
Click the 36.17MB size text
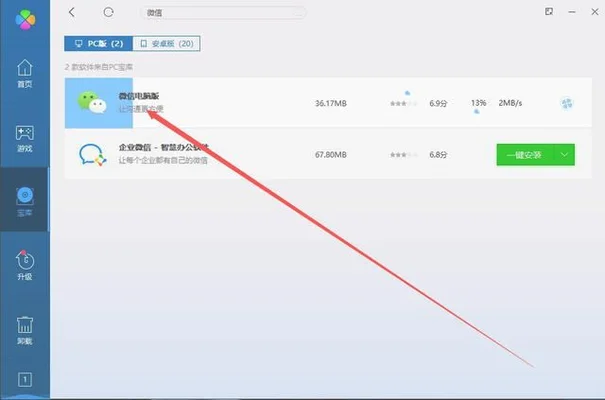click(x=331, y=103)
